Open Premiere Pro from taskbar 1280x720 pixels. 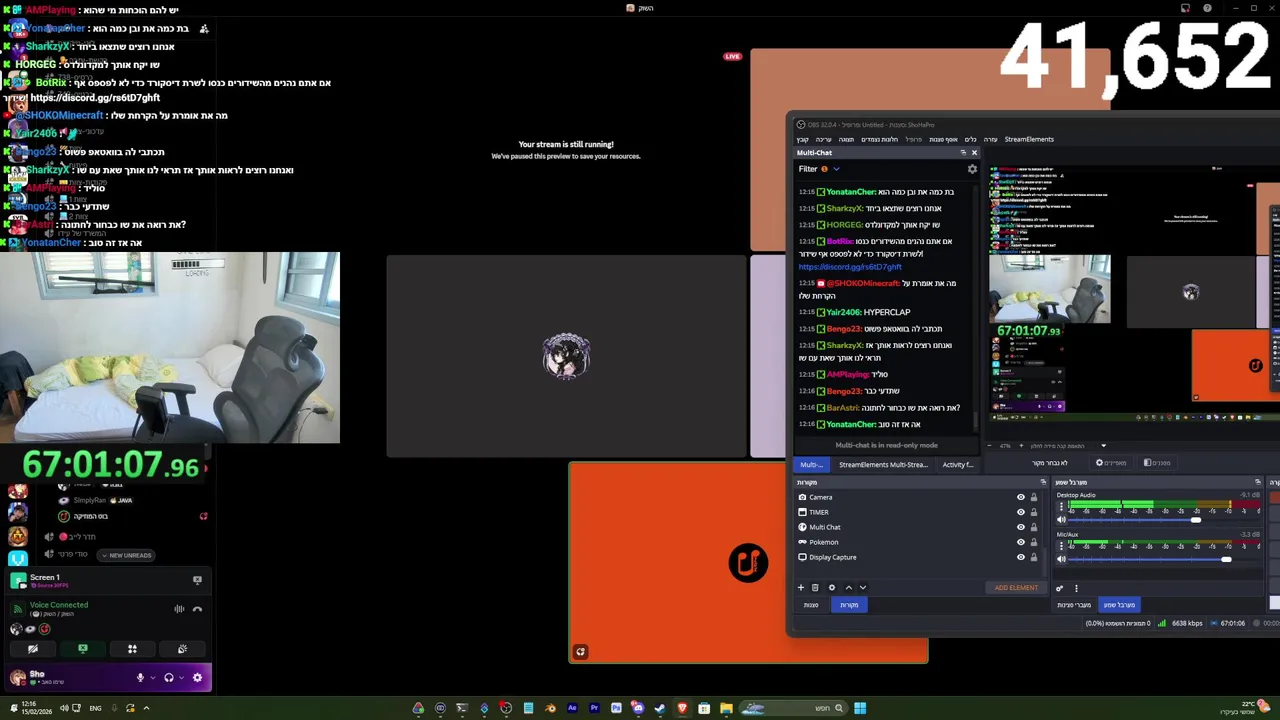point(594,708)
